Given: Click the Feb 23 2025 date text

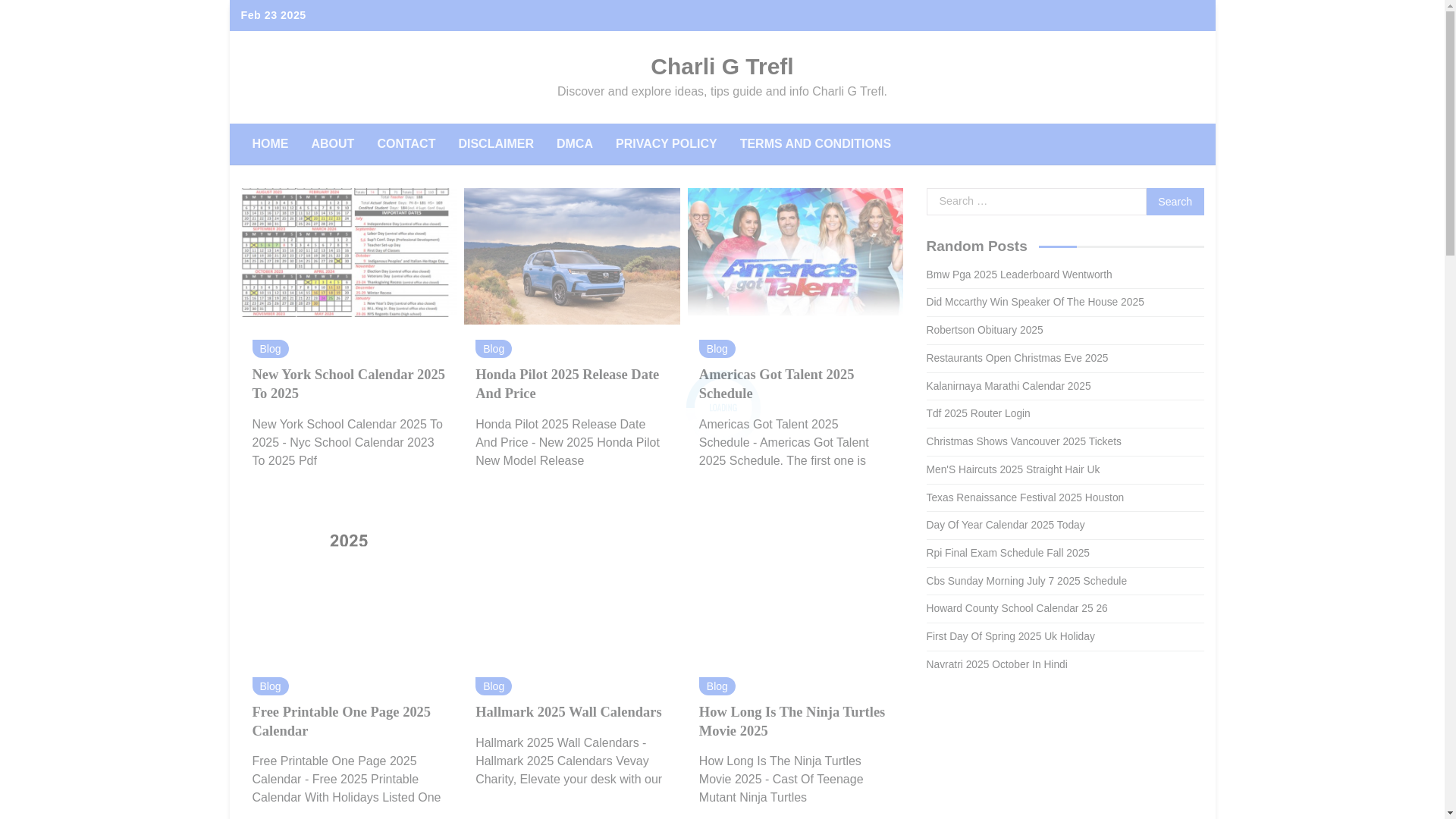Looking at the screenshot, I should click(x=273, y=15).
